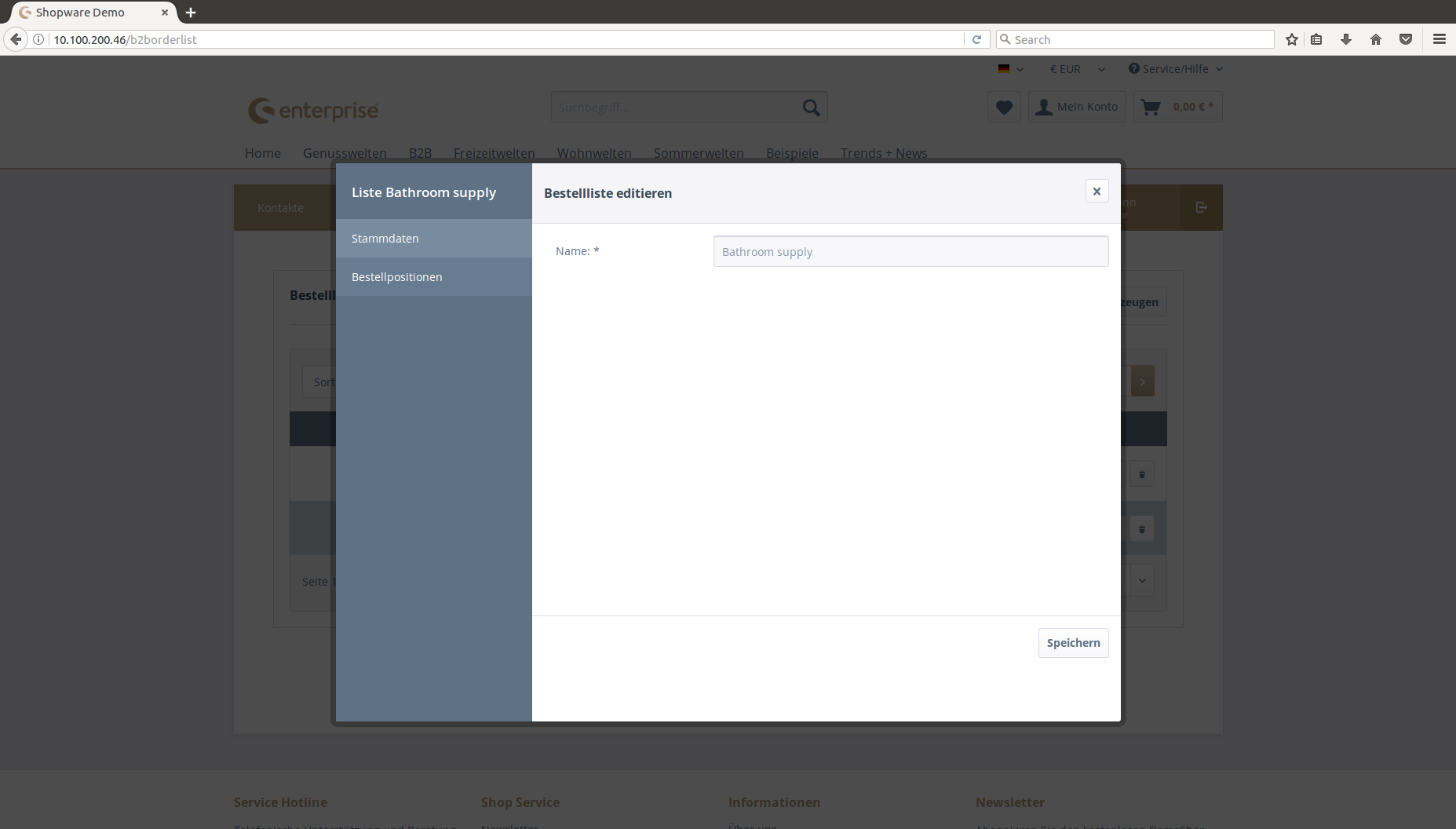Click the Speichern button

[x=1073, y=643]
